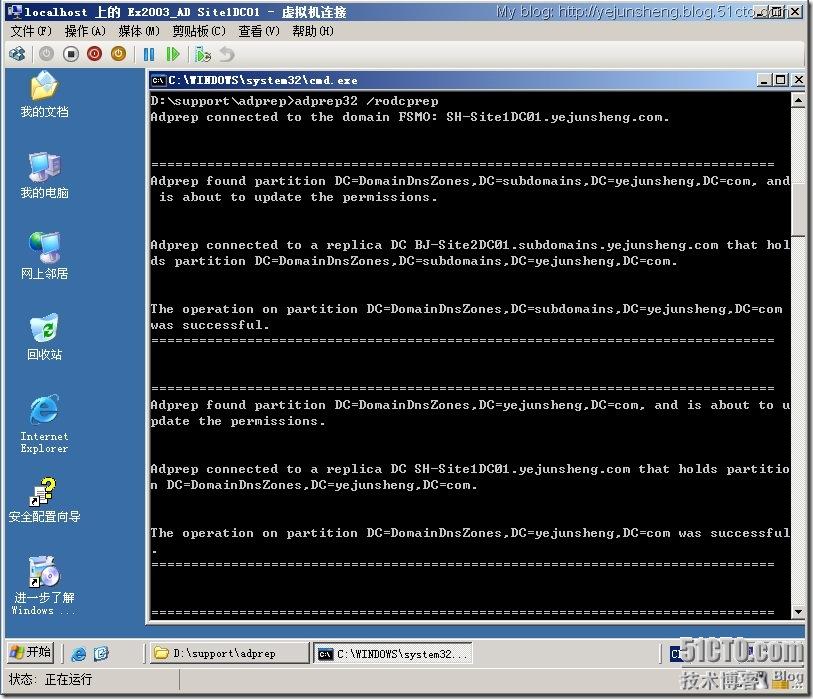Select the 我的文档 desktop icon
The image size is (813, 699).
(x=44, y=95)
